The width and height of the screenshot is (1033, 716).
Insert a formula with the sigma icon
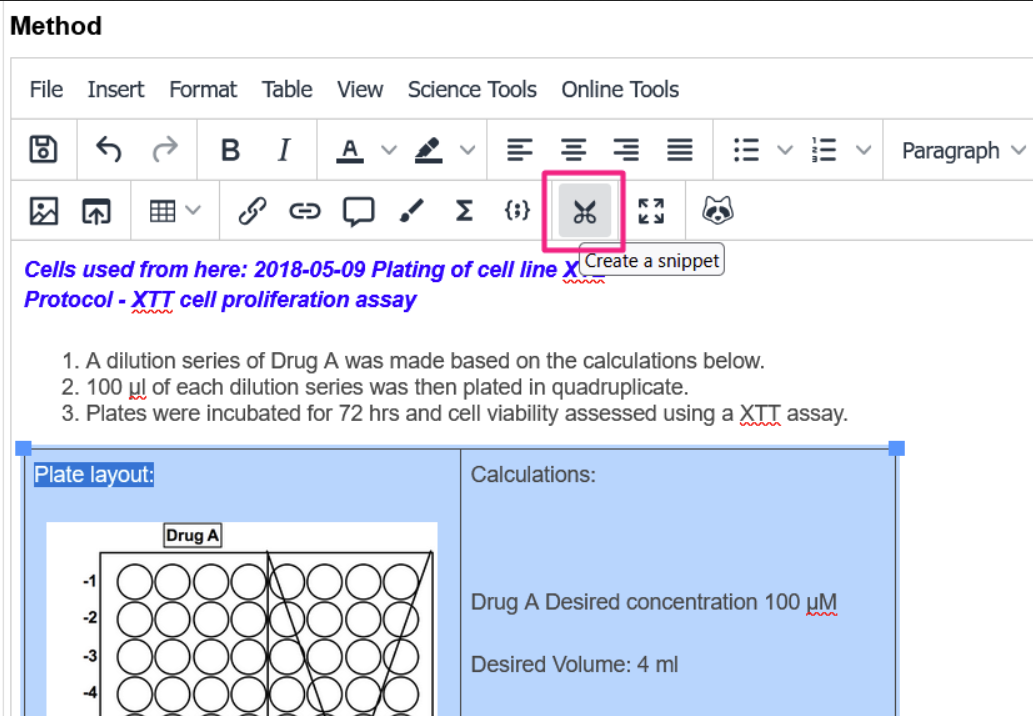coord(464,211)
